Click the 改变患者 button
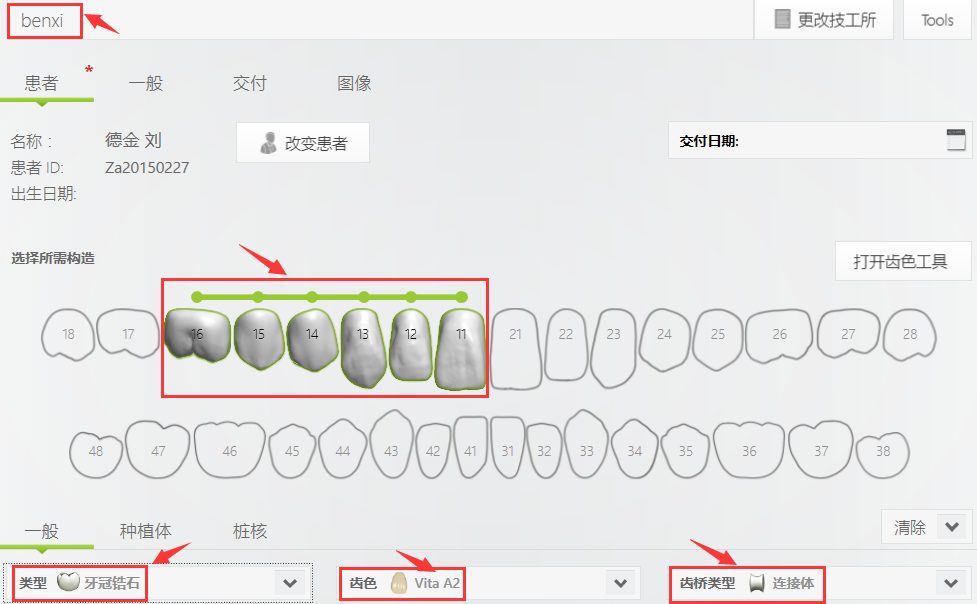Image resolution: width=977 pixels, height=604 pixels. [303, 143]
